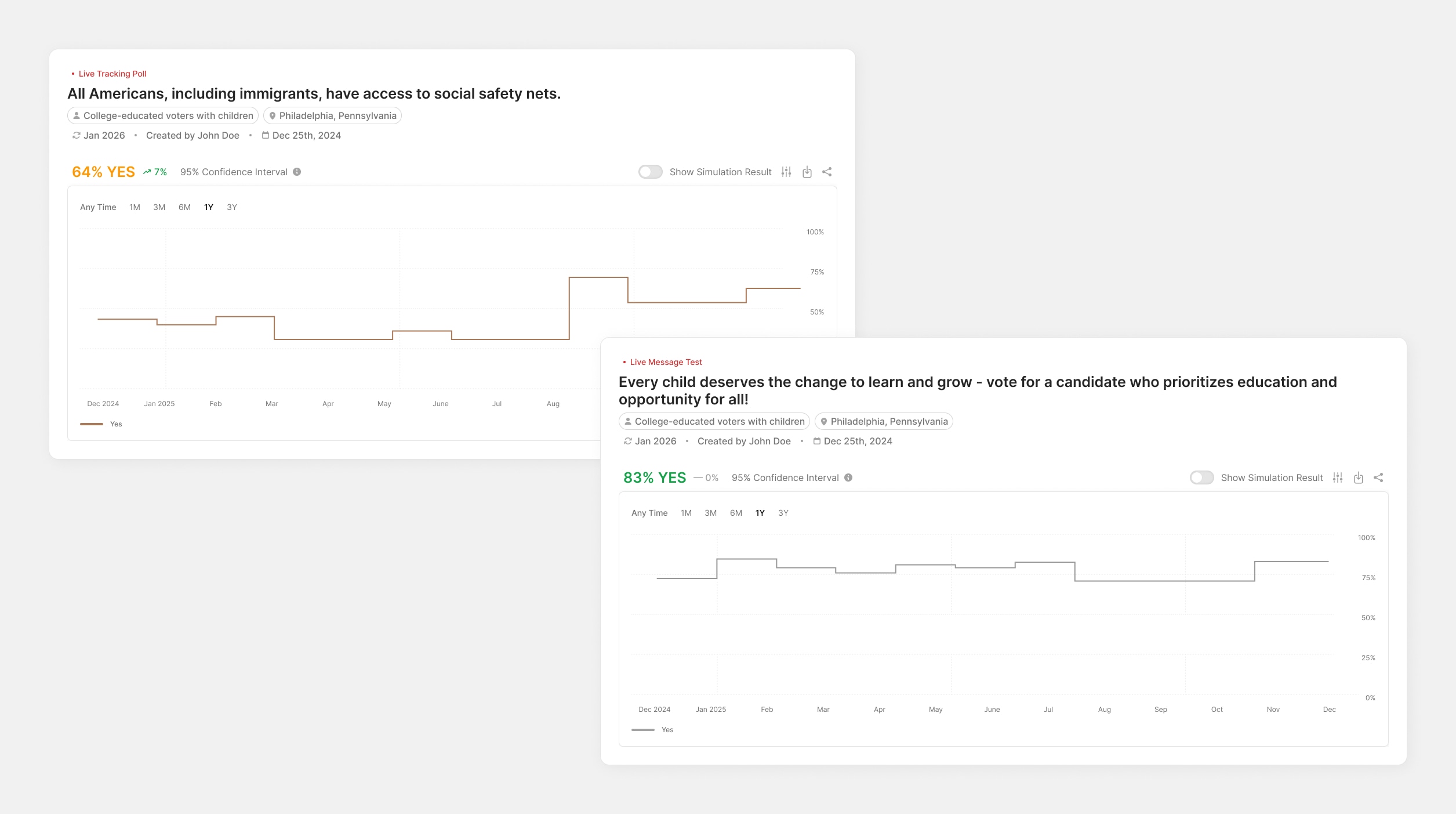The height and width of the screenshot is (814, 1456).
Task: Select 3M range in Tracking Poll chart
Action: (x=159, y=207)
